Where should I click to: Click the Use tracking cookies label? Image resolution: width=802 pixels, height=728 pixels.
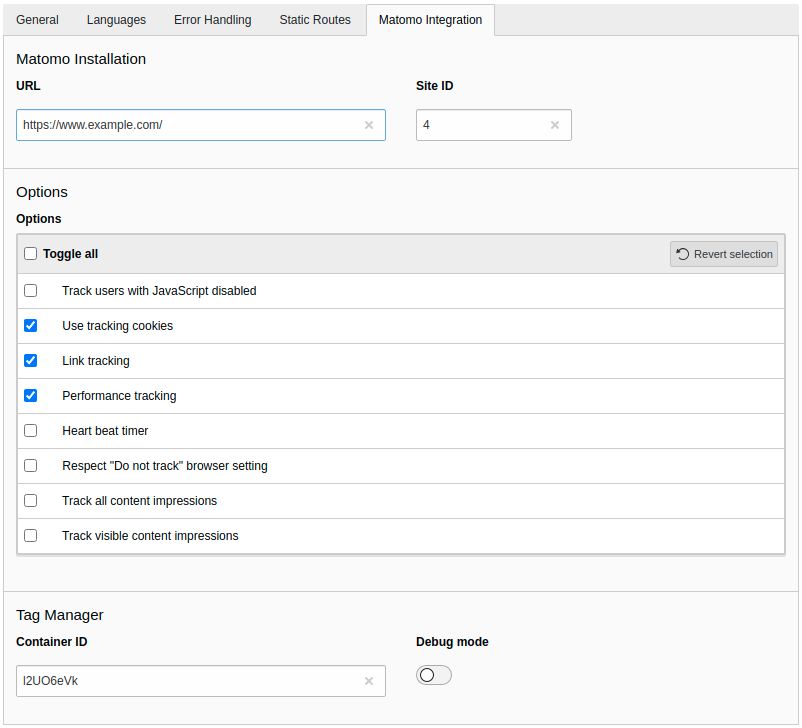click(118, 326)
